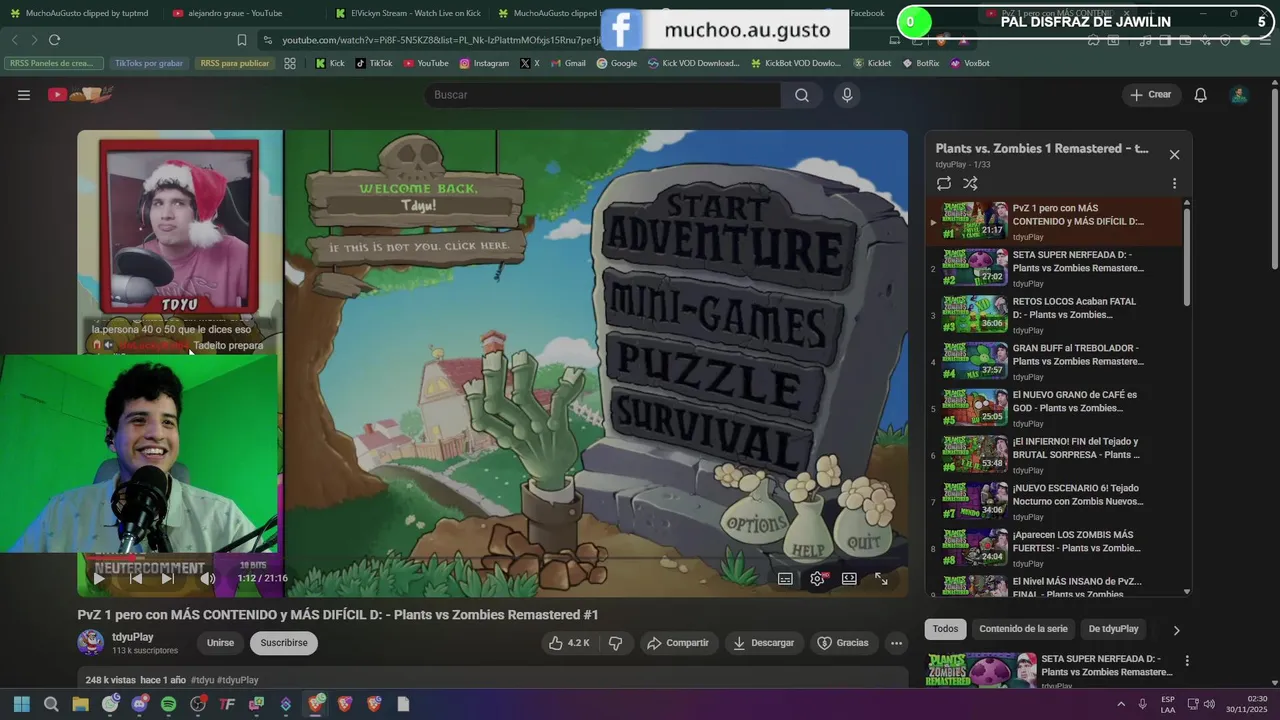Viewport: 1280px width, 720px height.
Task: Open the tdyuPlay channel name link
Action: [x=133, y=637]
